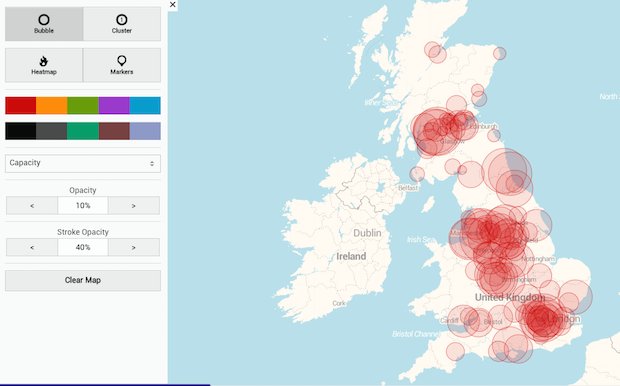This screenshot has height=386, width=620.
Task: Click the Clear Map button
Action: (83, 280)
